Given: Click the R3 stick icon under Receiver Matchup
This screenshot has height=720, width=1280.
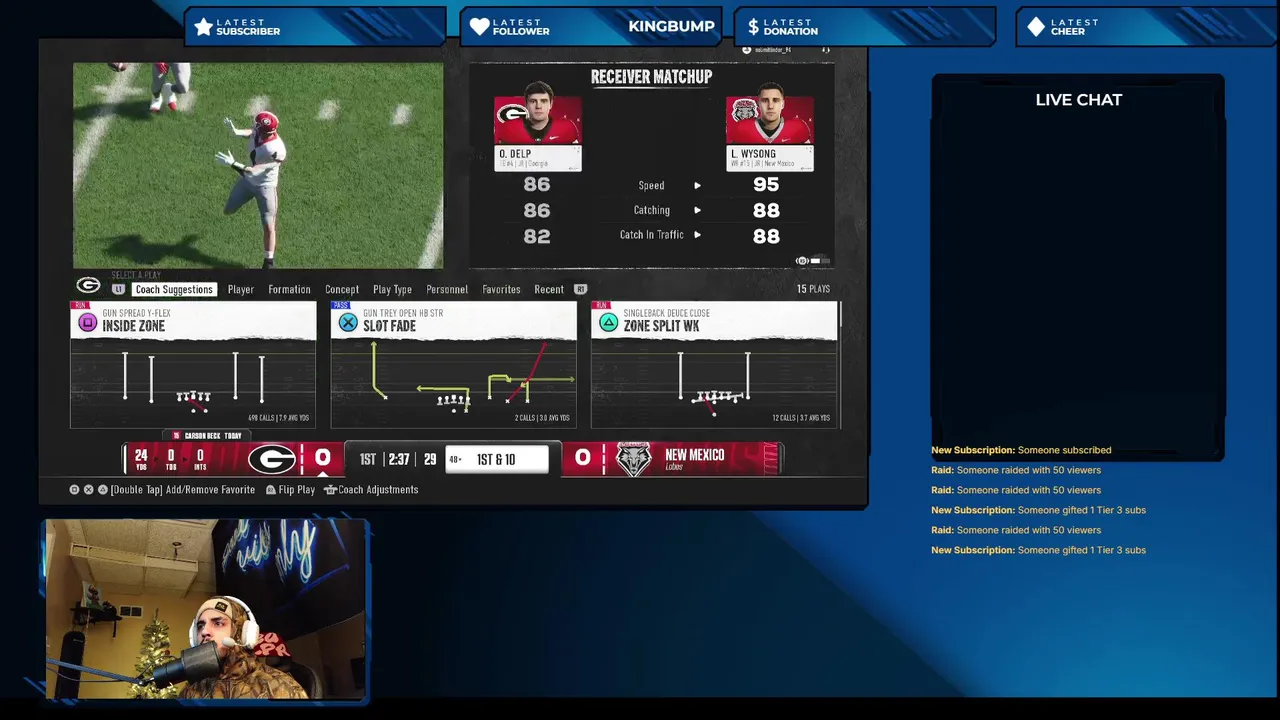Looking at the screenshot, I should (802, 261).
